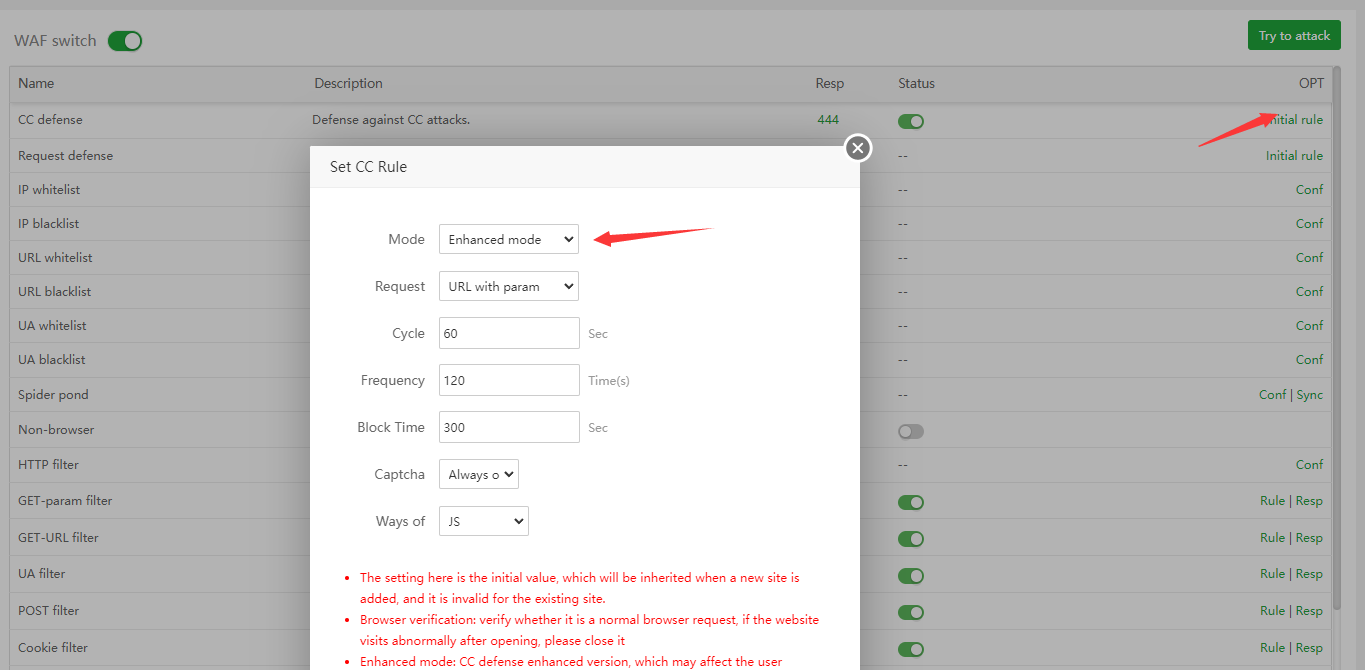1365x670 pixels.
Task: Click Sync for Spider pond
Action: (1309, 395)
